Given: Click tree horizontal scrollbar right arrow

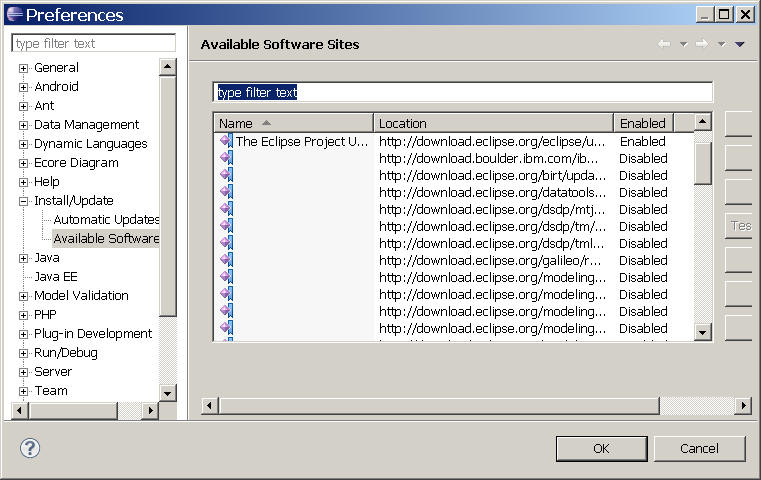Looking at the screenshot, I should (x=150, y=411).
